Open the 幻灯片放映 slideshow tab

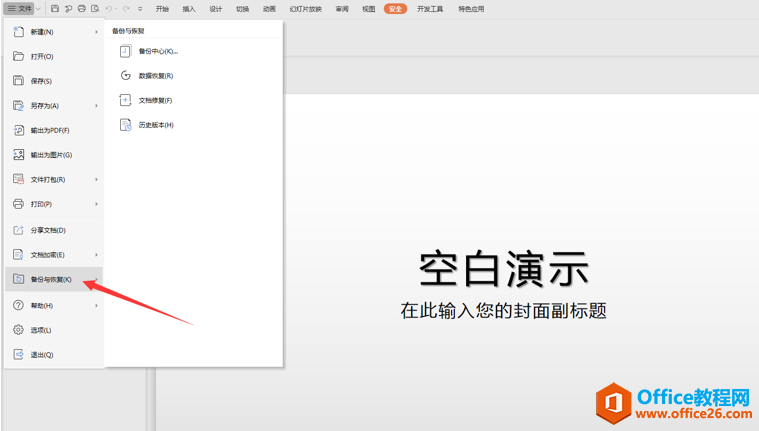click(306, 9)
